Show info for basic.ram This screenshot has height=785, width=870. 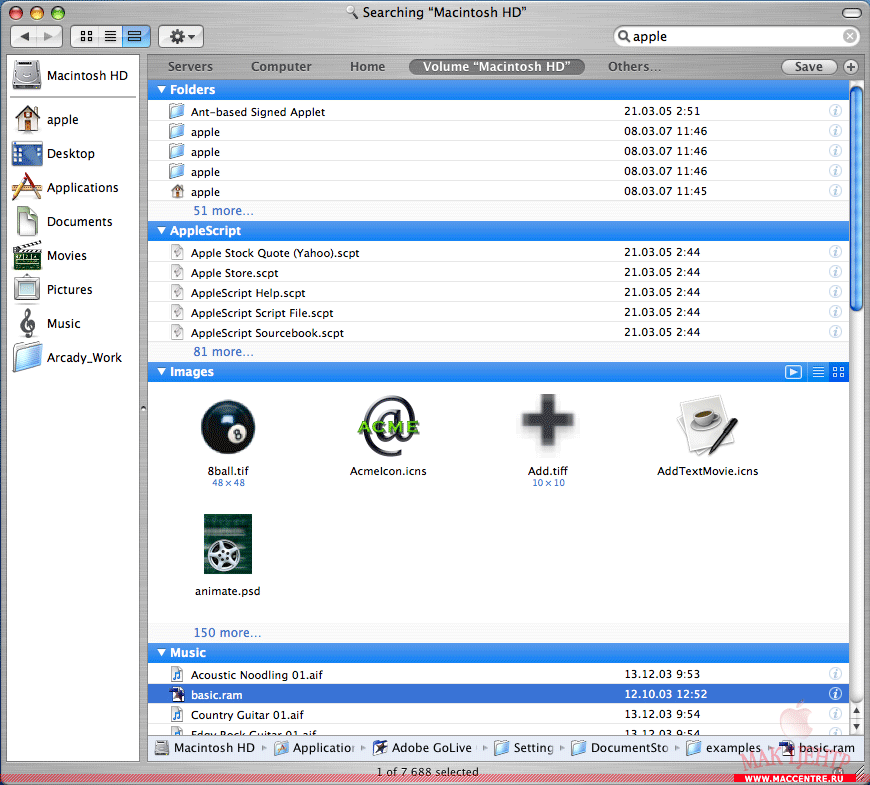click(835, 693)
